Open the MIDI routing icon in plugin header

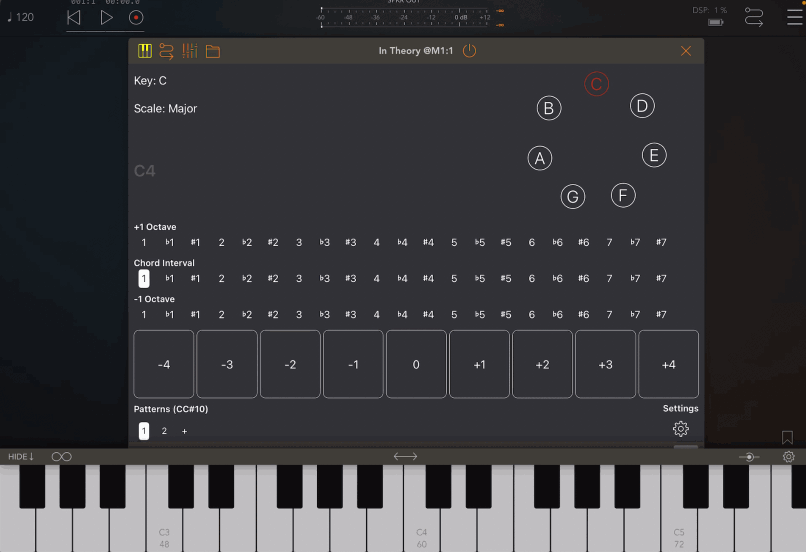click(167, 51)
